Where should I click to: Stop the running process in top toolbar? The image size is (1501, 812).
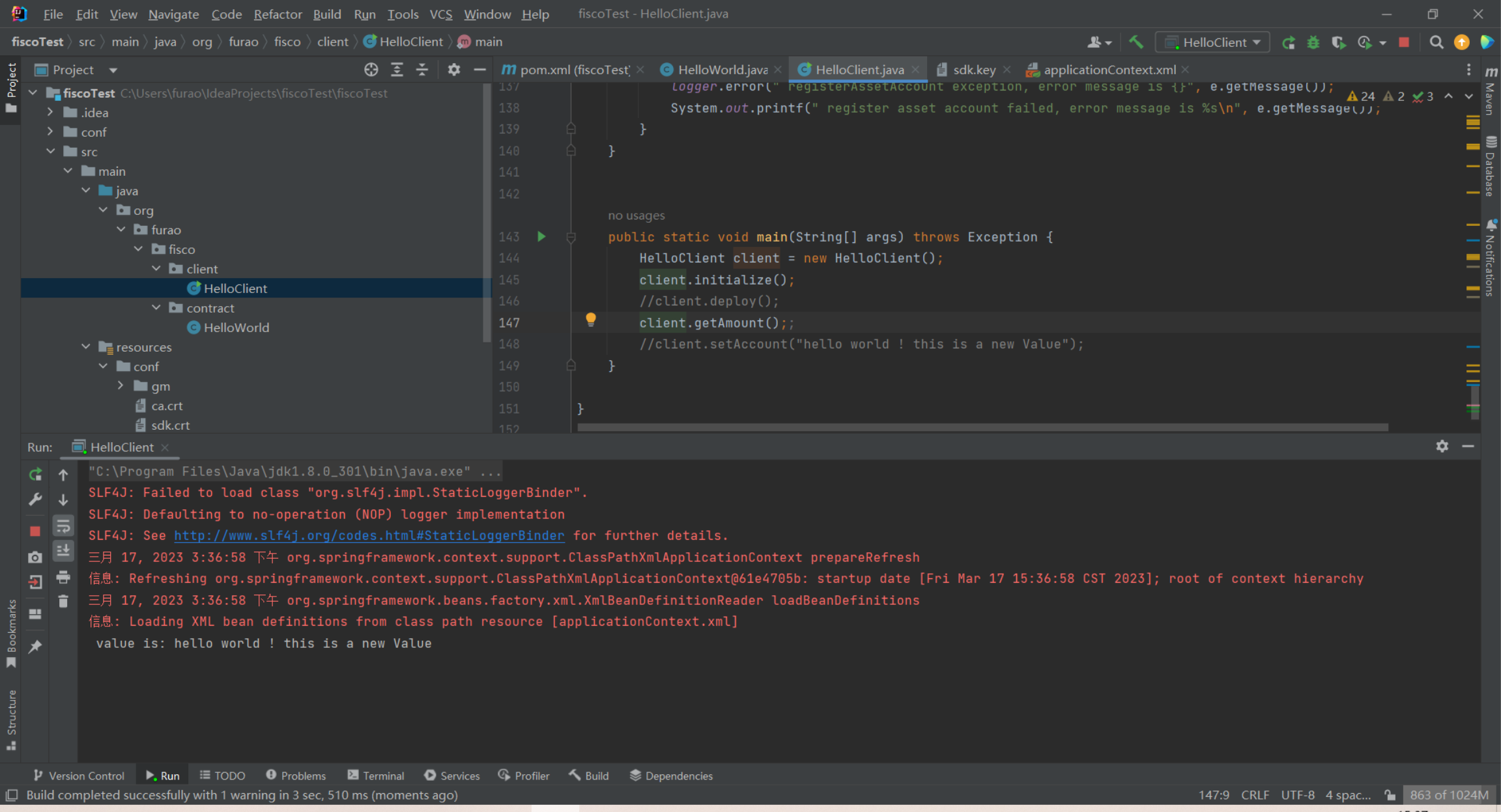pos(1404,42)
